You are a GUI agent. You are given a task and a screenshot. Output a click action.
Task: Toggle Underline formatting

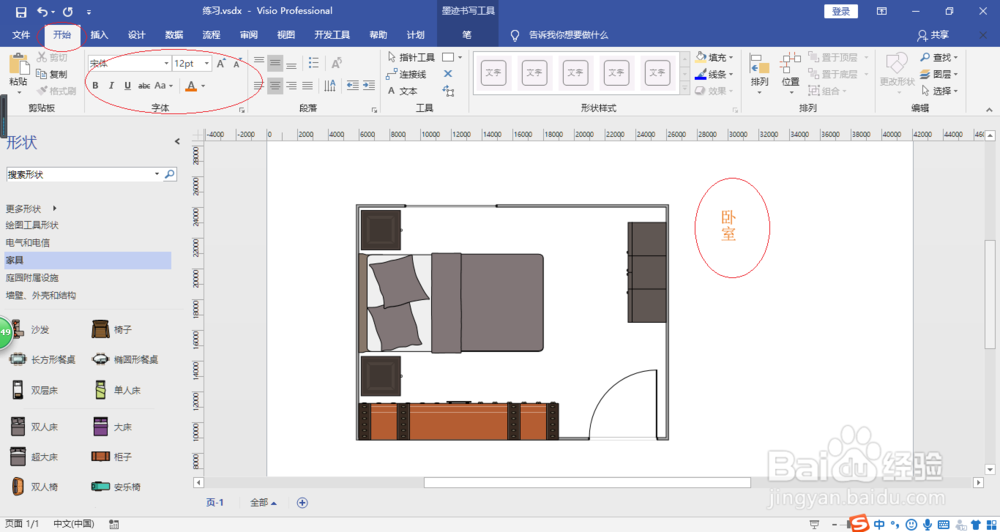(x=128, y=85)
